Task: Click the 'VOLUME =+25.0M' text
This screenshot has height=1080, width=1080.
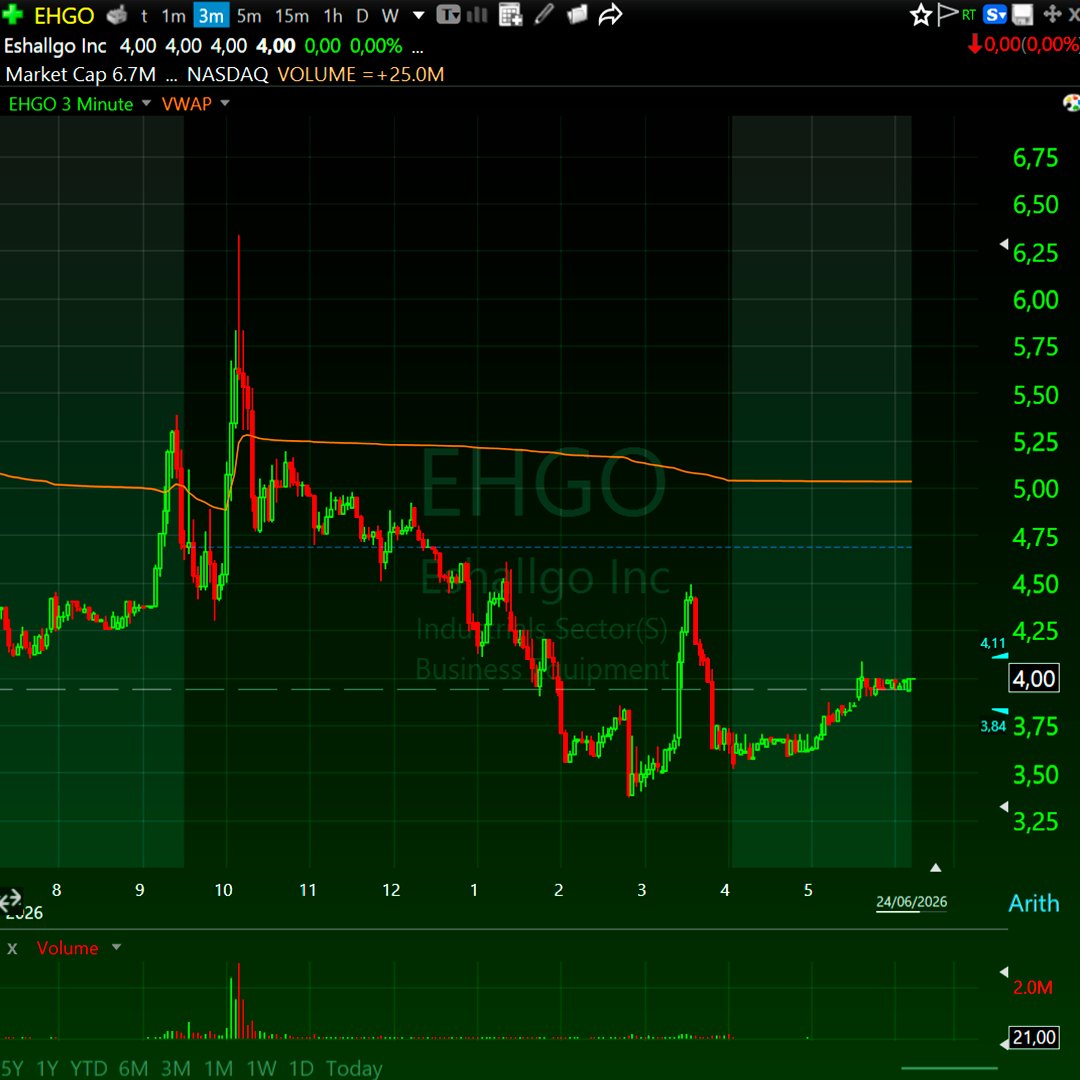Action: click(x=360, y=74)
